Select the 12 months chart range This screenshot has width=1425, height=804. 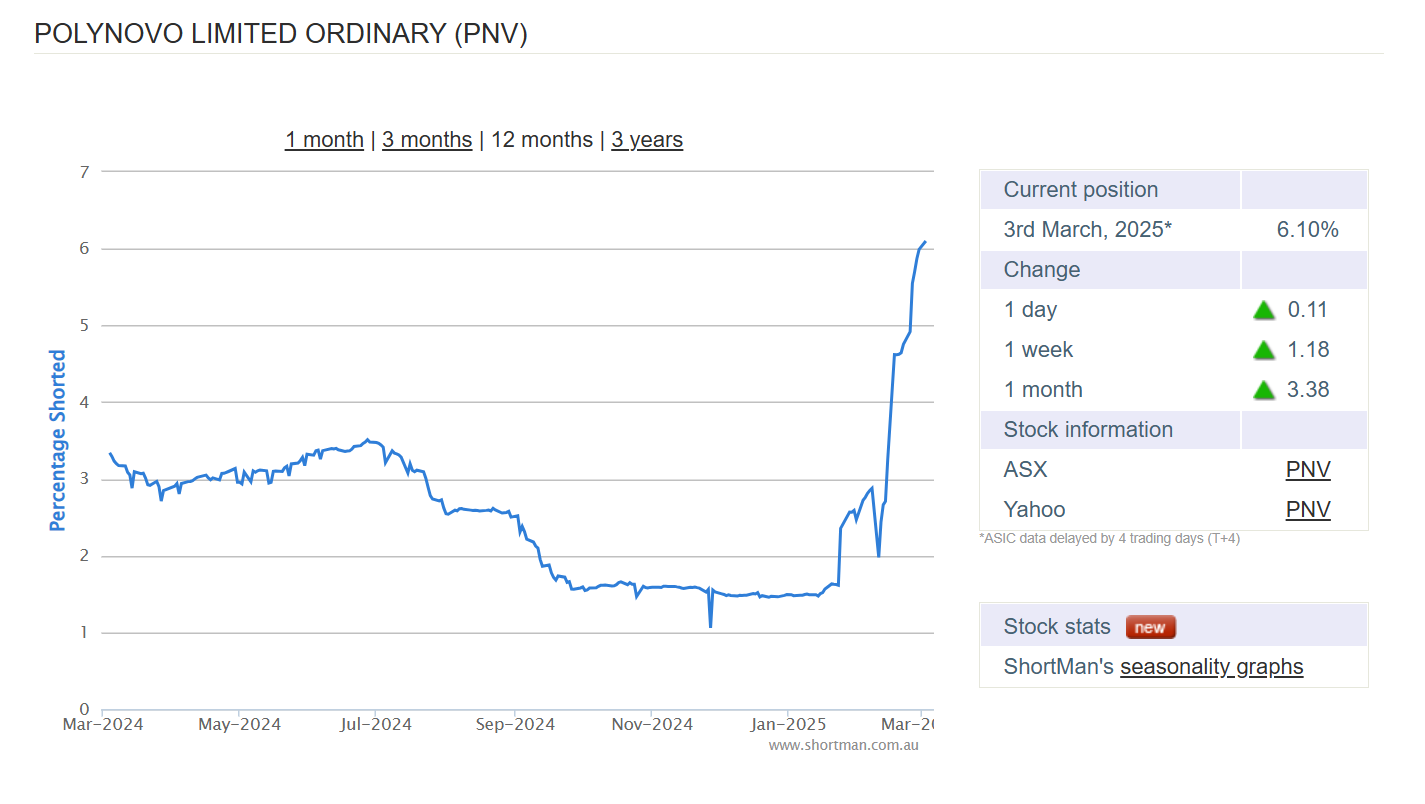(542, 140)
